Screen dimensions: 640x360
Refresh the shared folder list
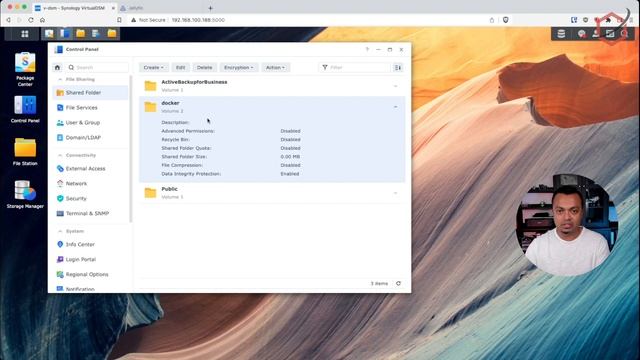pyautogui.click(x=398, y=283)
